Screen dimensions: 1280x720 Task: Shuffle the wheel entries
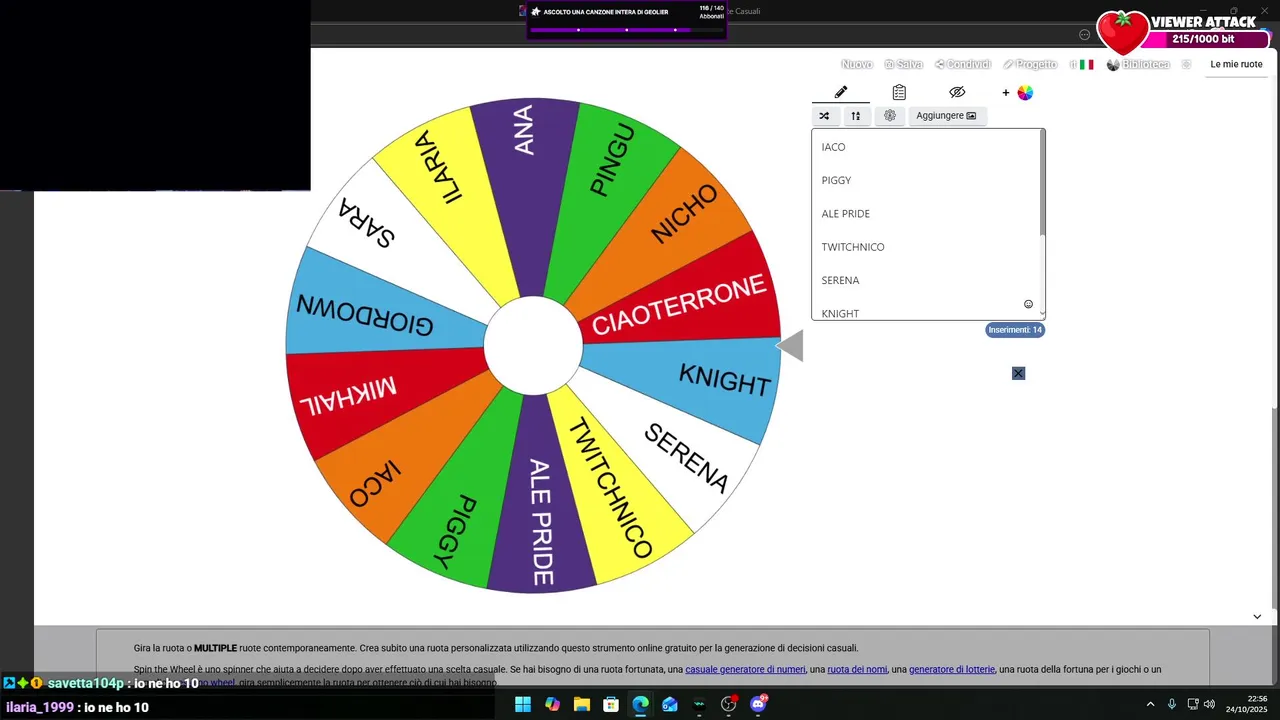824,116
